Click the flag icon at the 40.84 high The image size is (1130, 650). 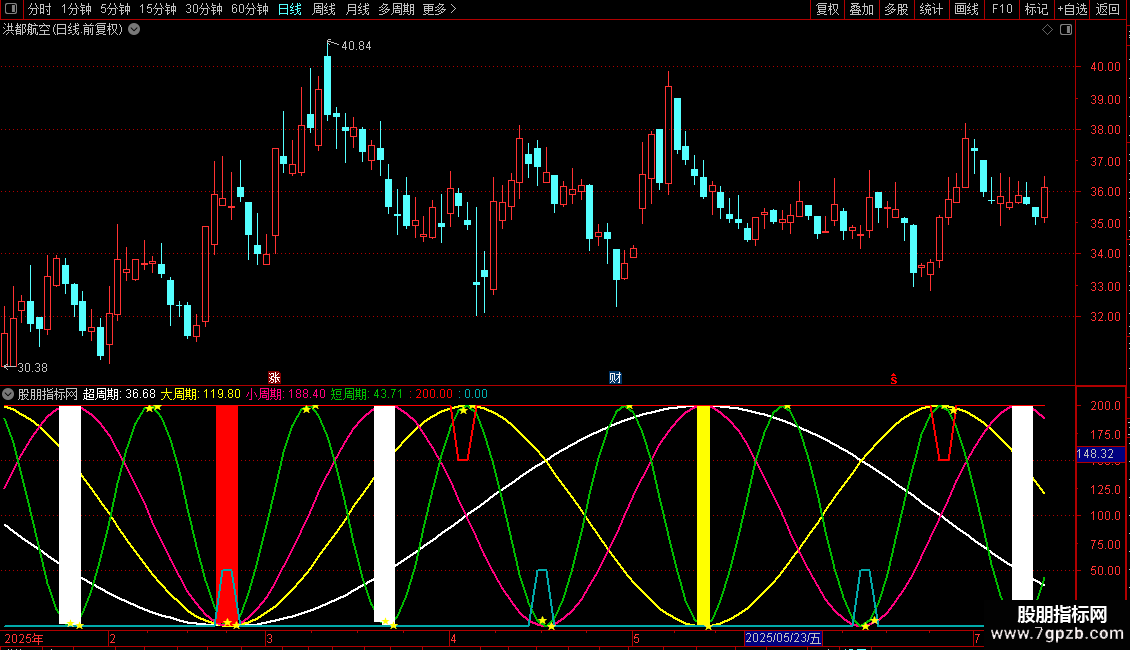332,42
